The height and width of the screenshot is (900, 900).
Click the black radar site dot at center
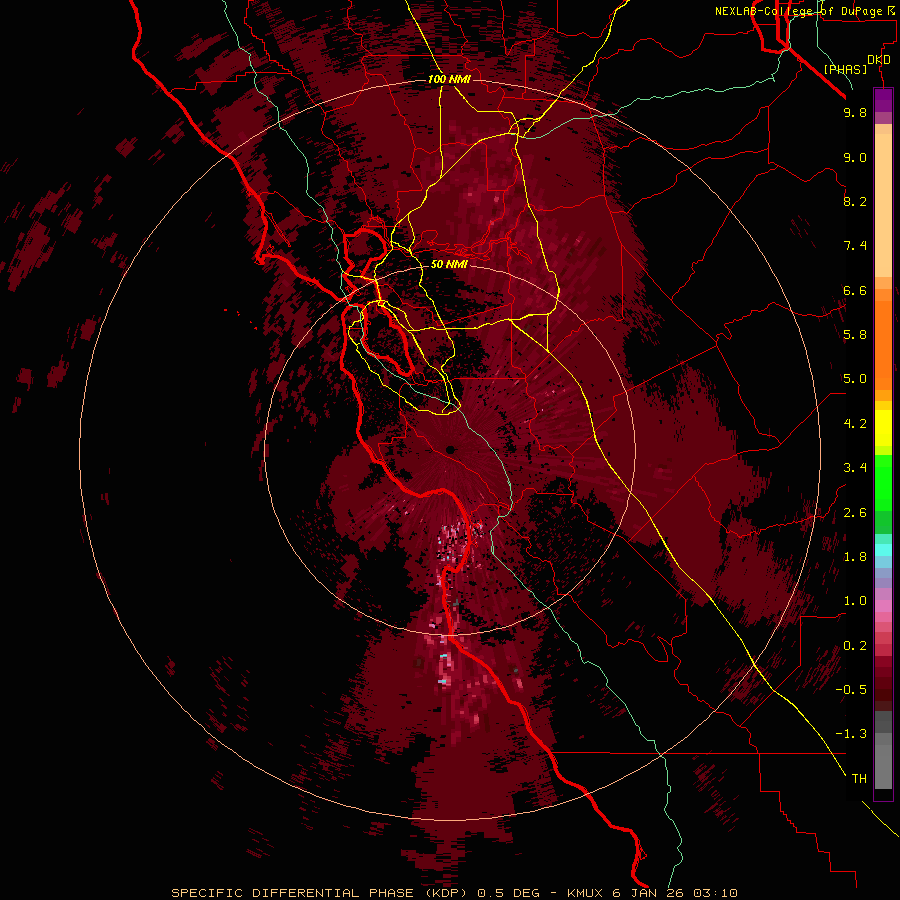(451, 450)
